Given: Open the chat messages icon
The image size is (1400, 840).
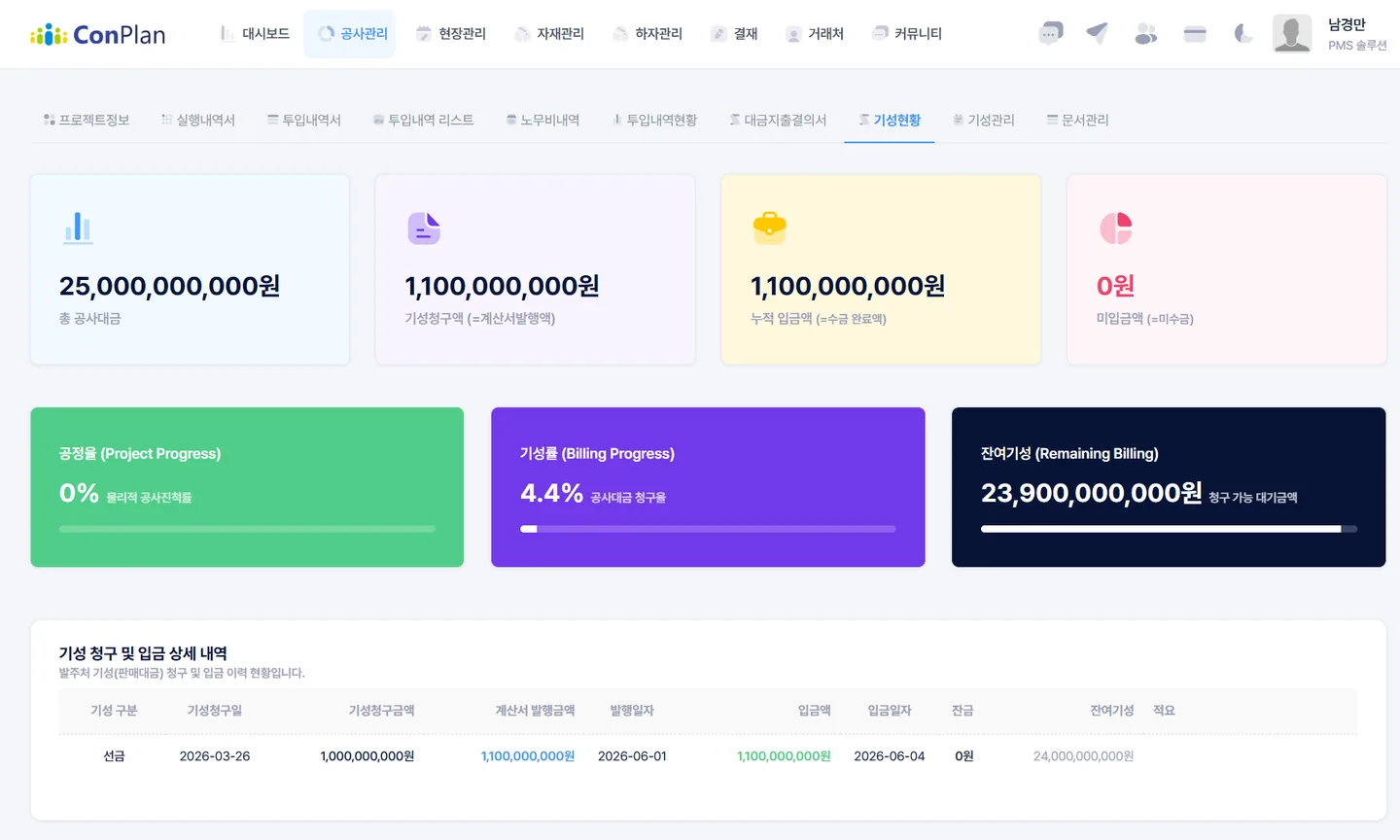Looking at the screenshot, I should click(1050, 34).
